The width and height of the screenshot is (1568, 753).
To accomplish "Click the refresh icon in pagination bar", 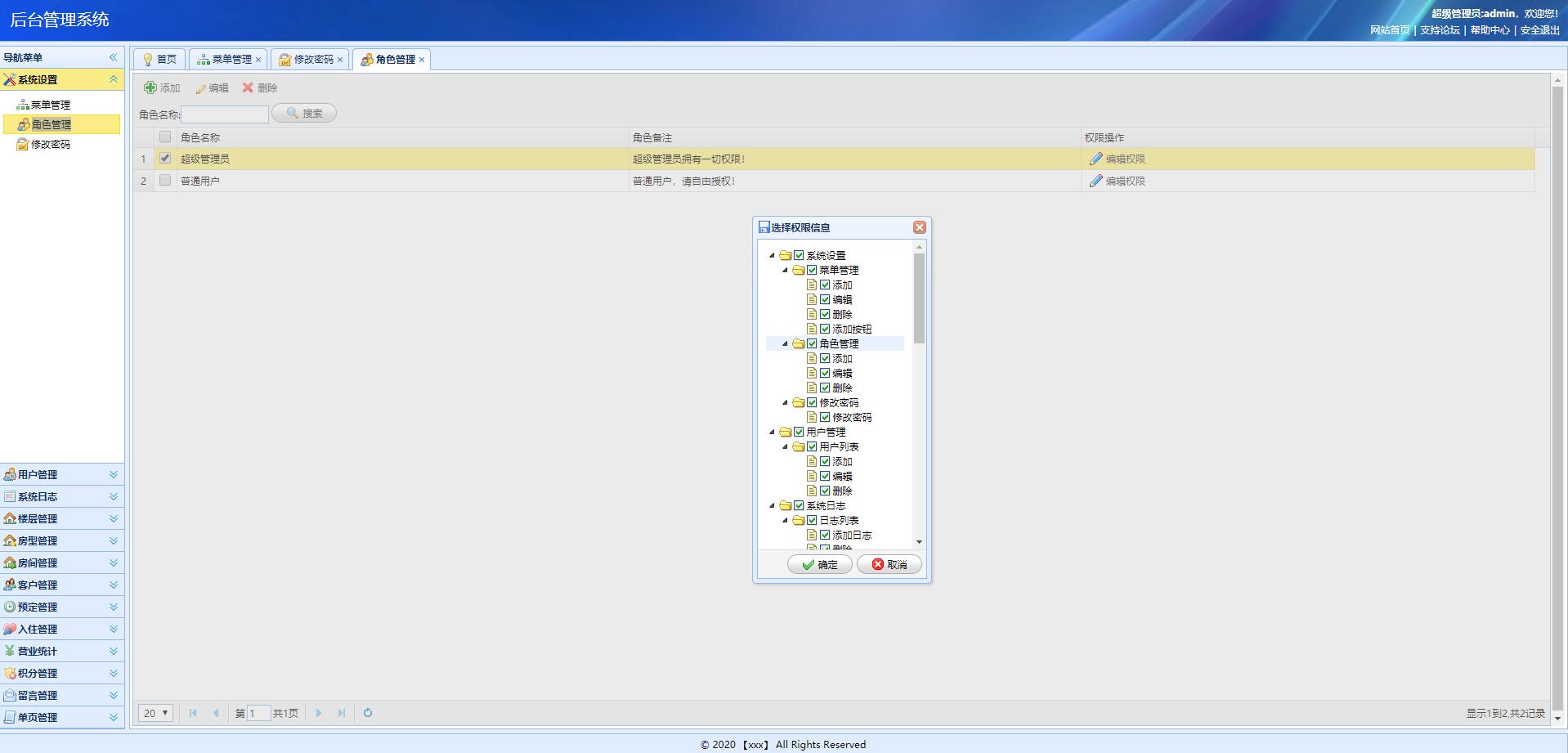I will coord(368,713).
